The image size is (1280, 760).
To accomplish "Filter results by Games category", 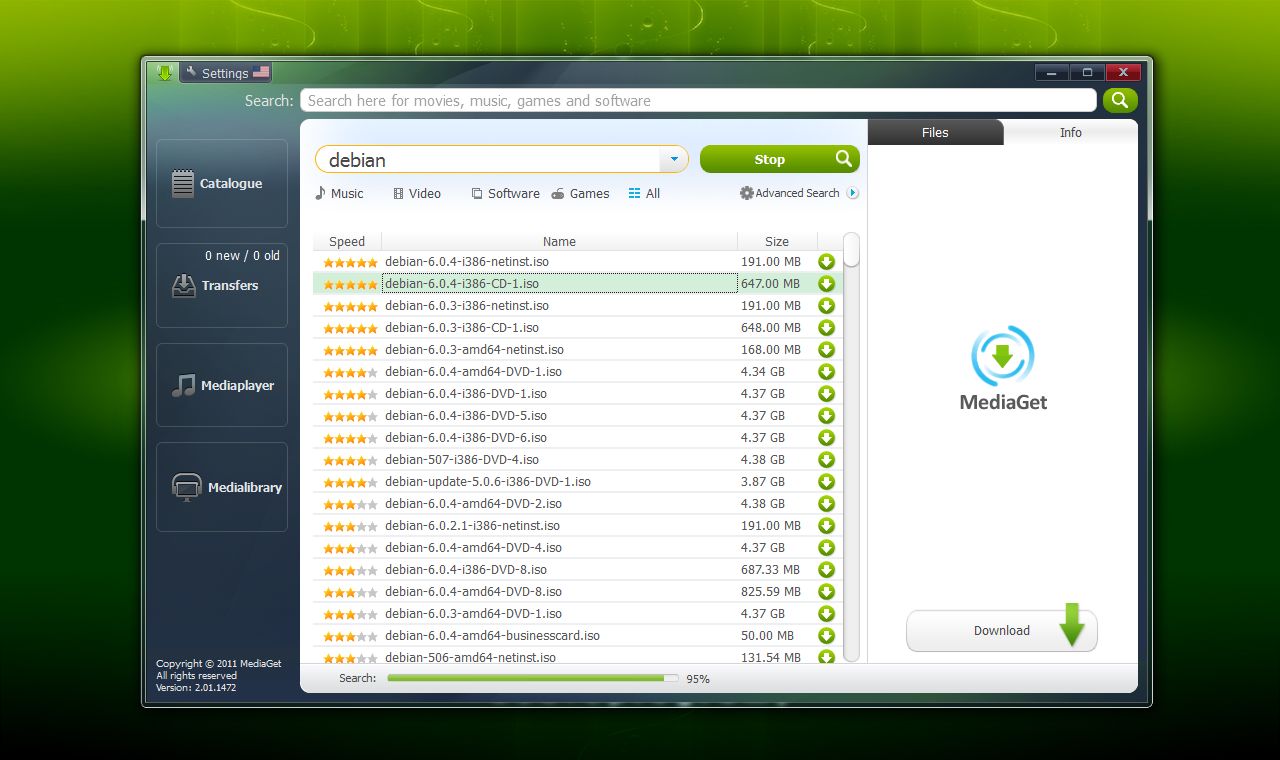I will (580, 193).
